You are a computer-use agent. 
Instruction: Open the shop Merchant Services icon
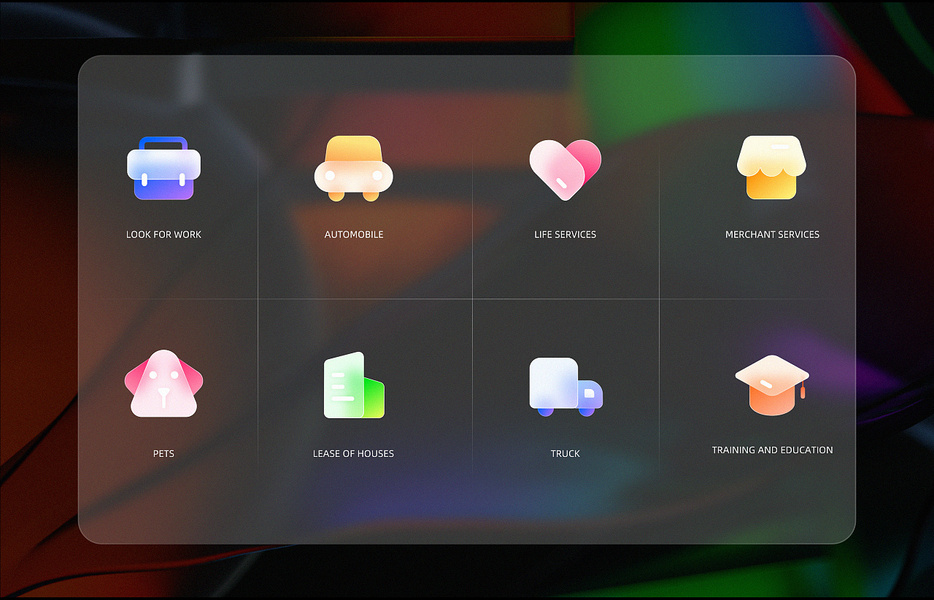(771, 167)
